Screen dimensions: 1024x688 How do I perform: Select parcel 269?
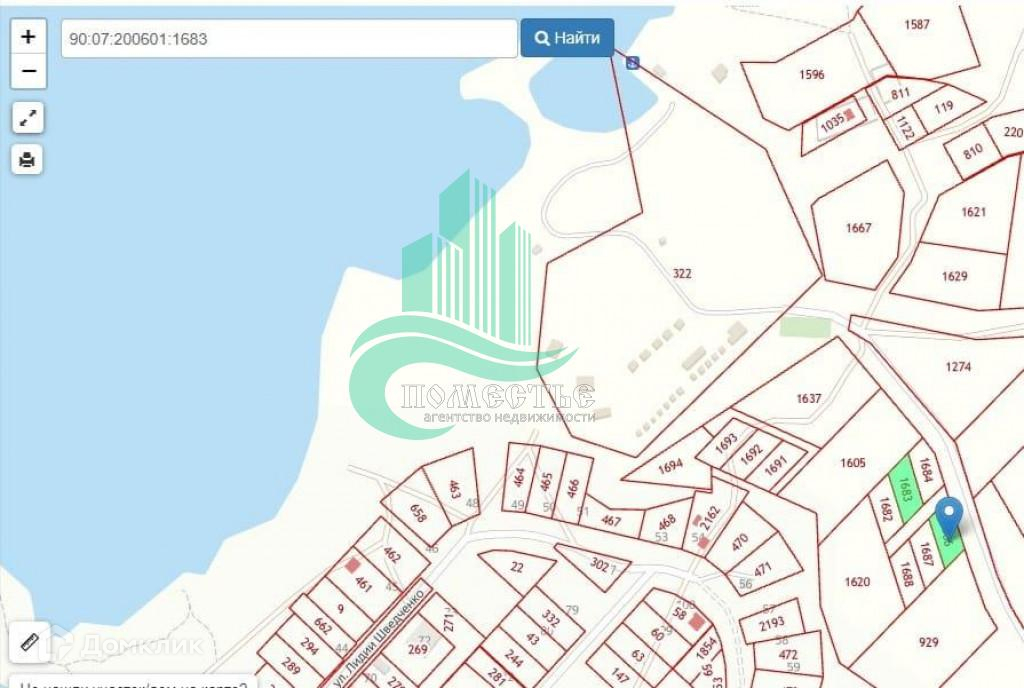click(417, 649)
